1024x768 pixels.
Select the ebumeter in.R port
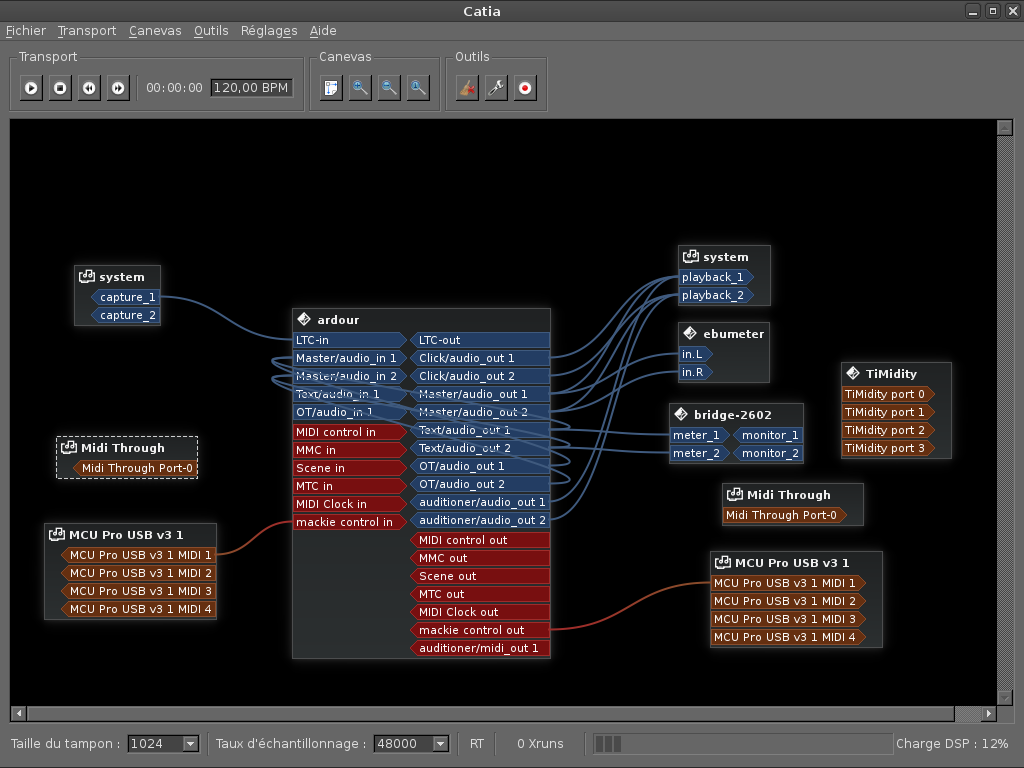(696, 372)
